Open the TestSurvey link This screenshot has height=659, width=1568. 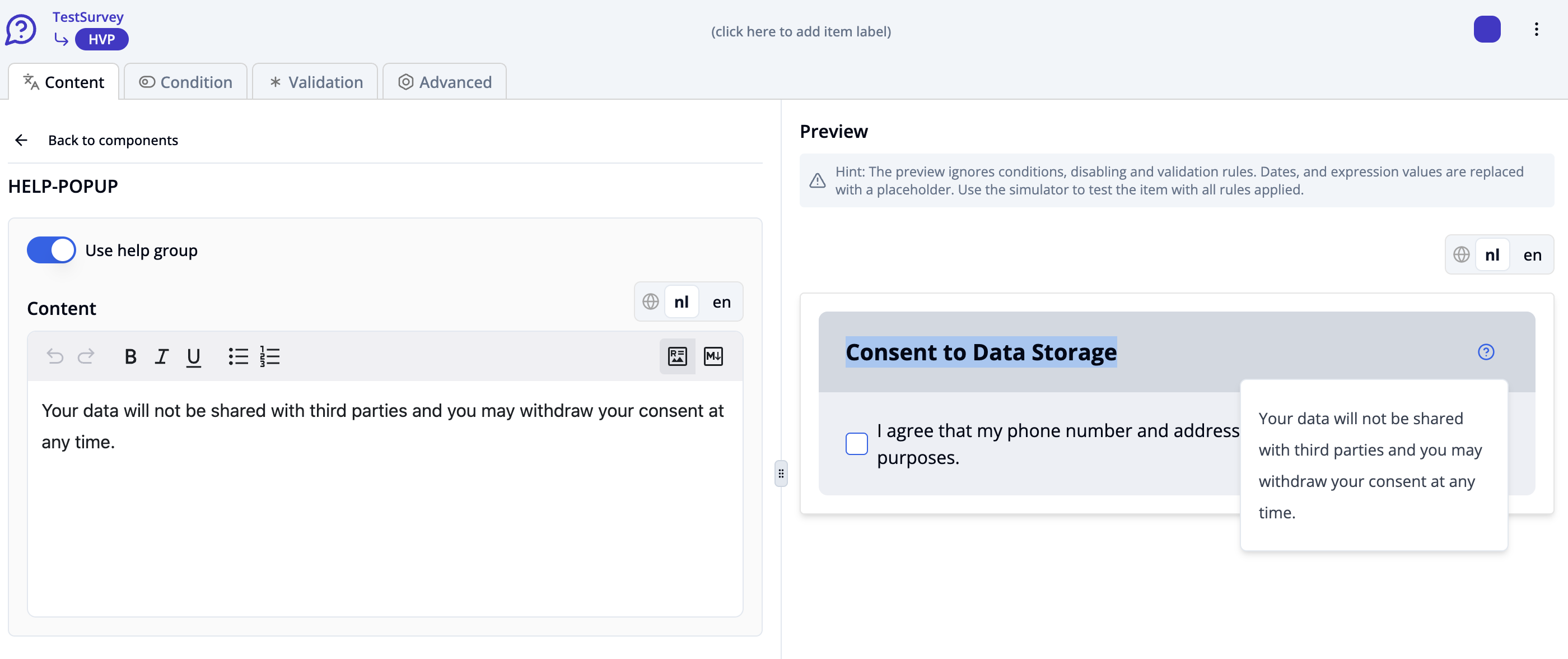coord(88,16)
